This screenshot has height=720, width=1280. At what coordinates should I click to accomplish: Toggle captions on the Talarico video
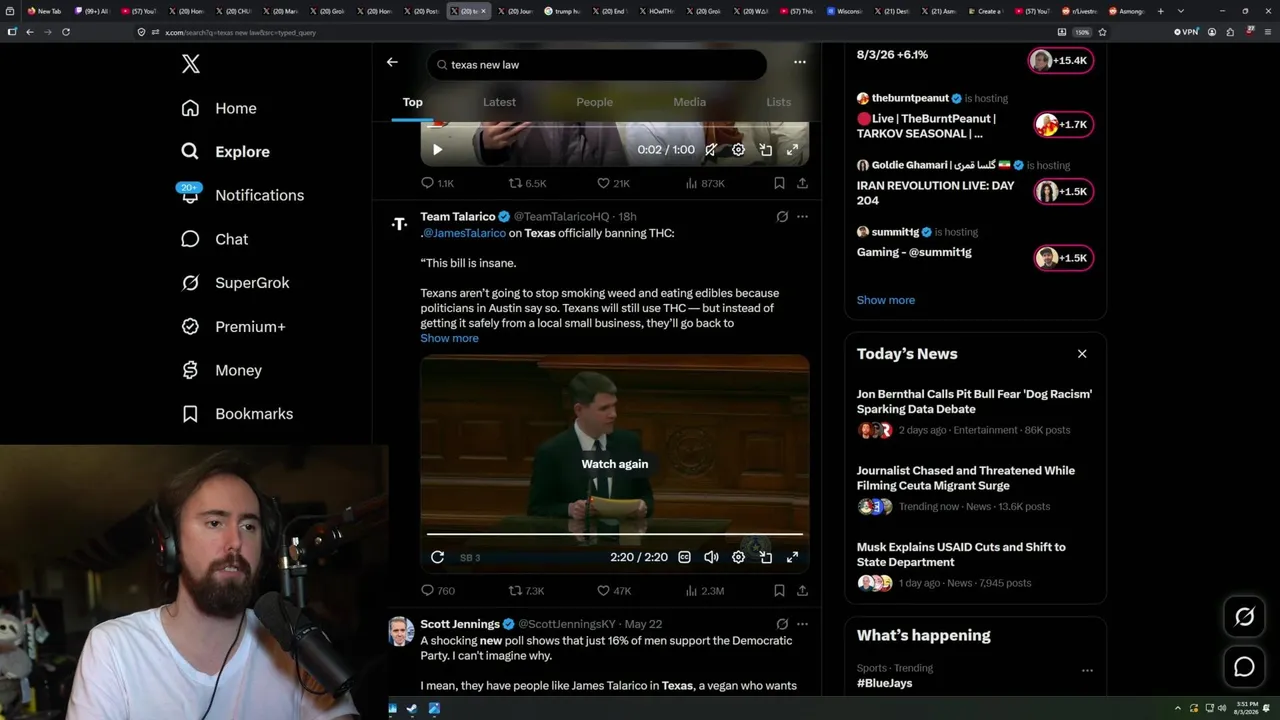pos(684,557)
